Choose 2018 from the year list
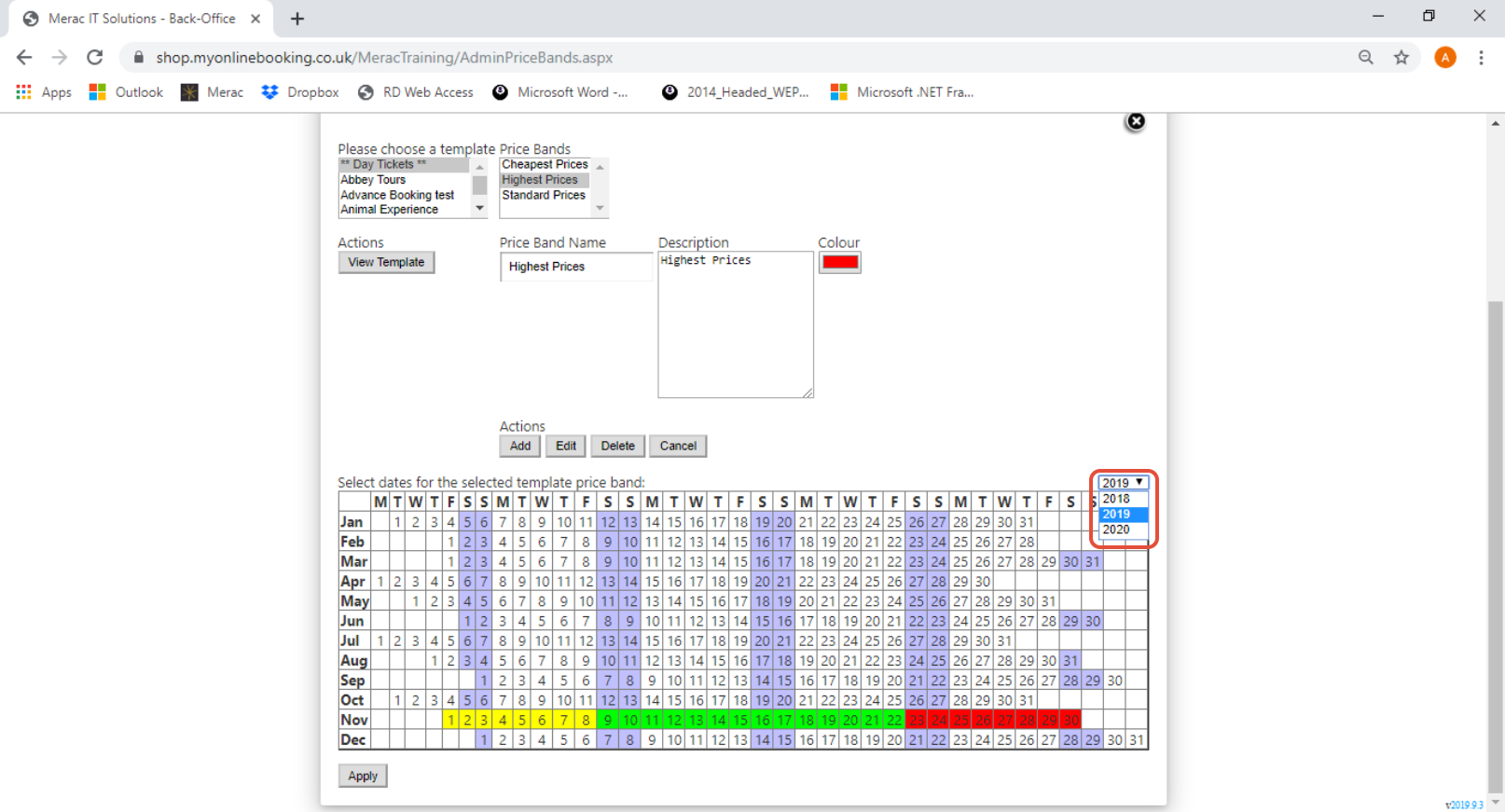The image size is (1505, 812). tap(1123, 499)
